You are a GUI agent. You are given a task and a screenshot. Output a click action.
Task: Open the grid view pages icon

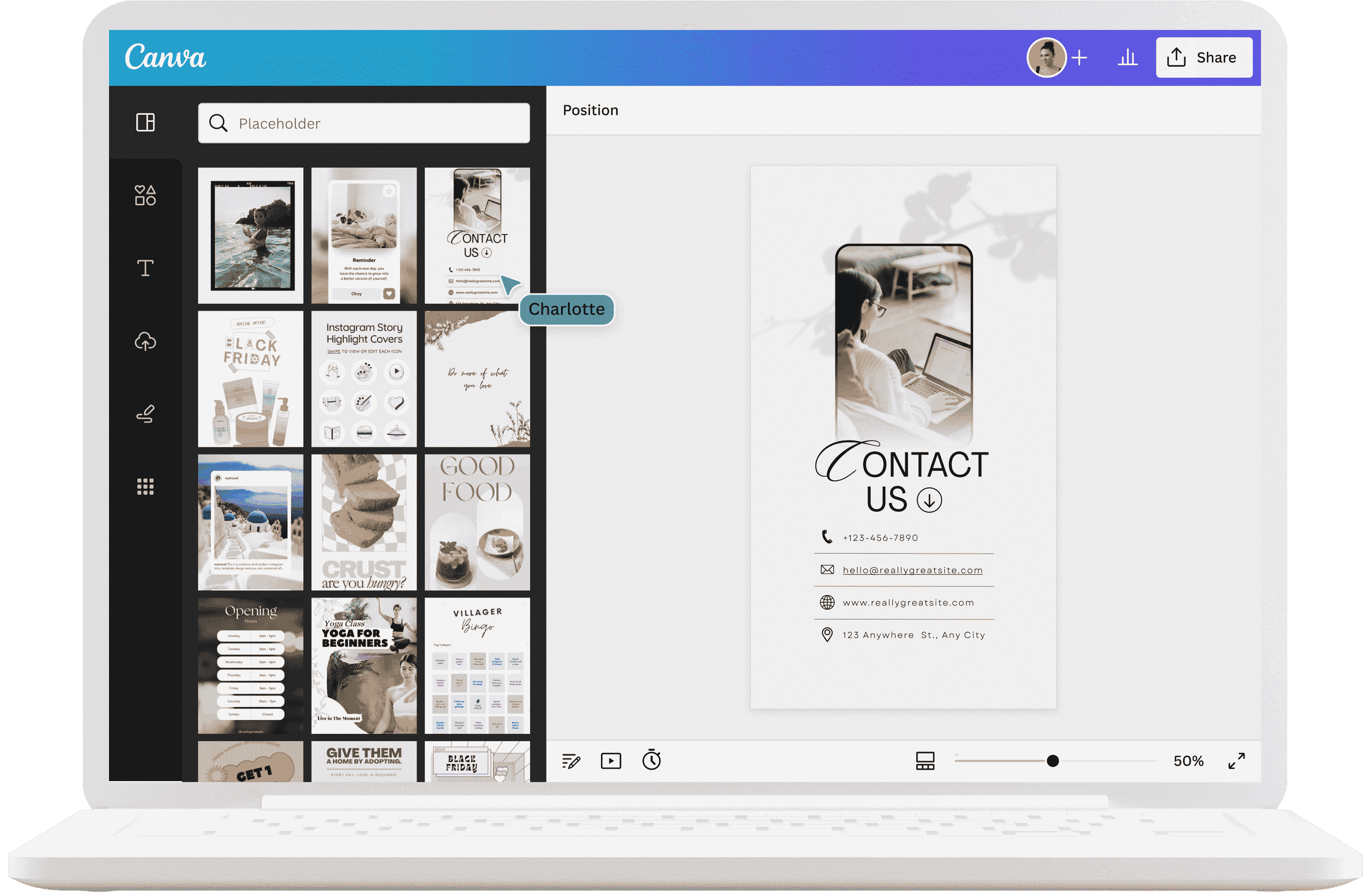925,761
